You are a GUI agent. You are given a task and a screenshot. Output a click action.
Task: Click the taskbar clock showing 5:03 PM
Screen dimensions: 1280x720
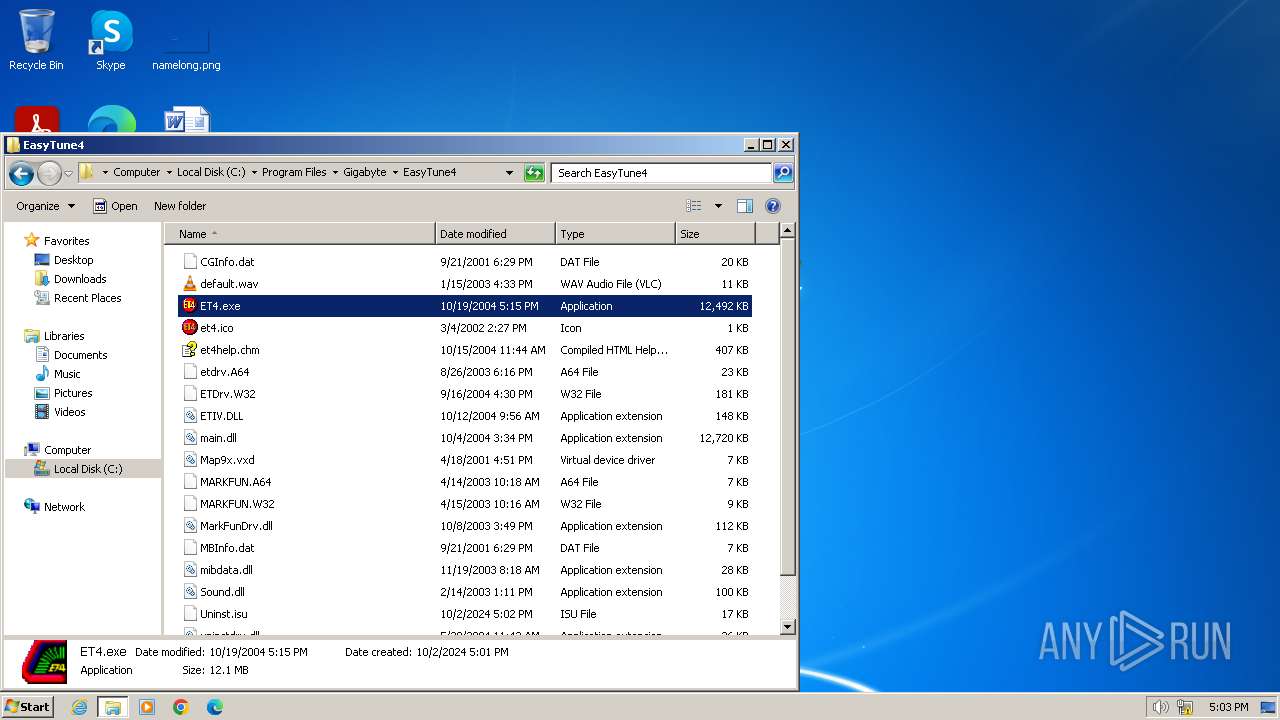tap(1228, 707)
